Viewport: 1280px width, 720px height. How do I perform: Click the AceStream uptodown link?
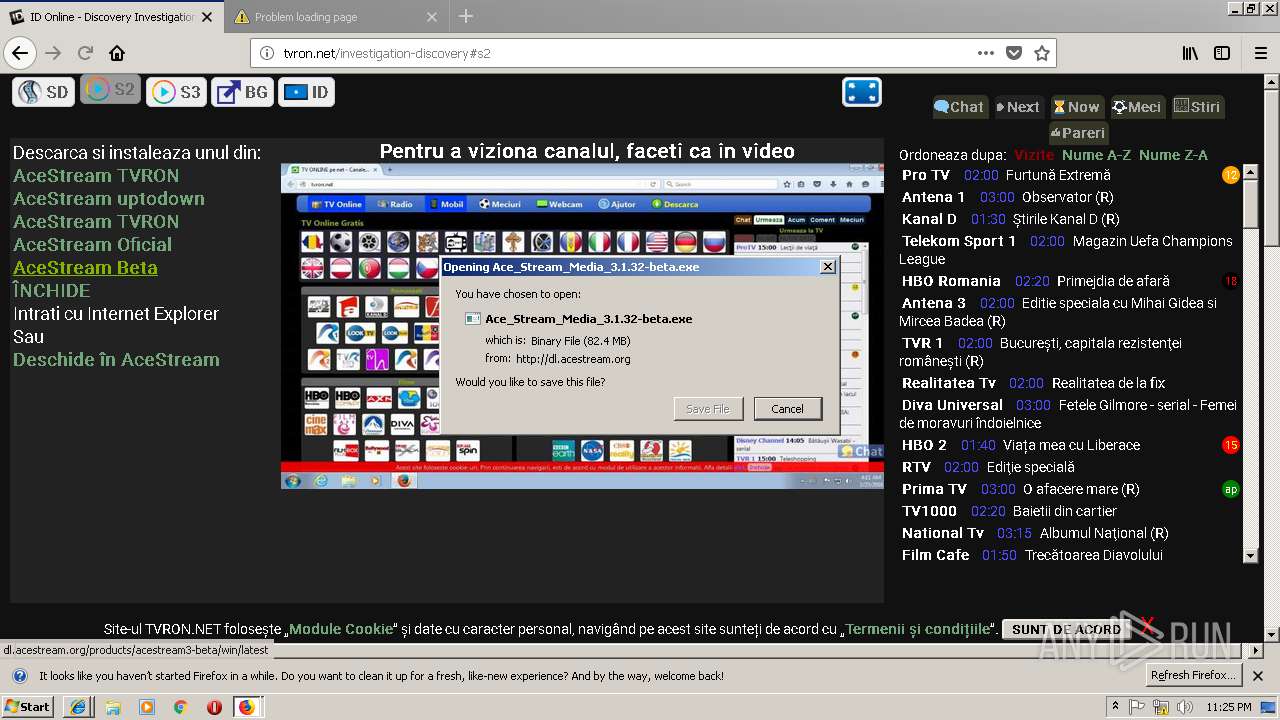click(x=109, y=199)
